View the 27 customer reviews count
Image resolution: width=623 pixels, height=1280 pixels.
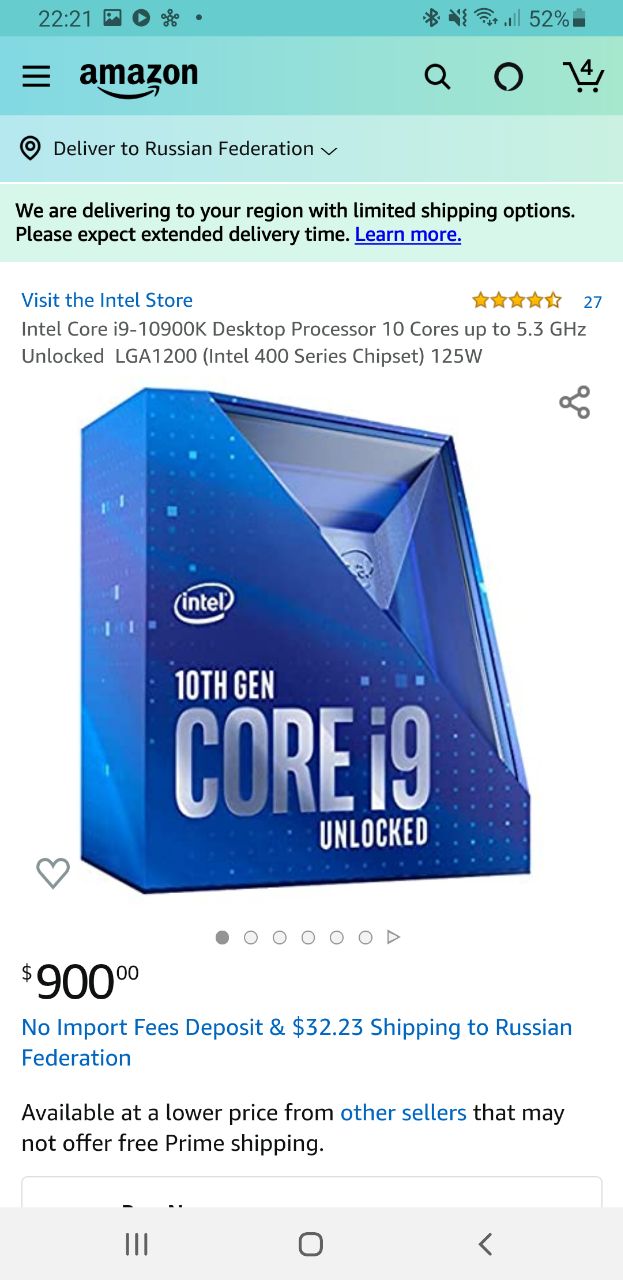coord(593,301)
